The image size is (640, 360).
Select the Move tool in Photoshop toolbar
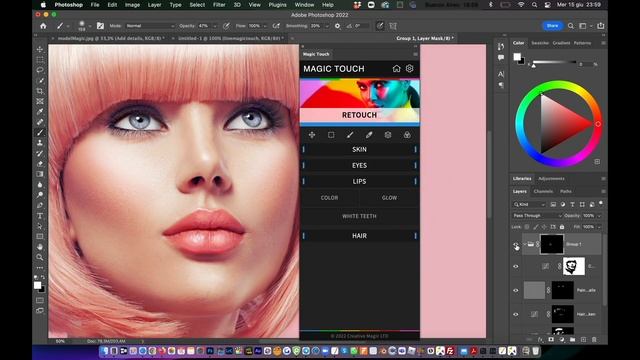[40, 49]
